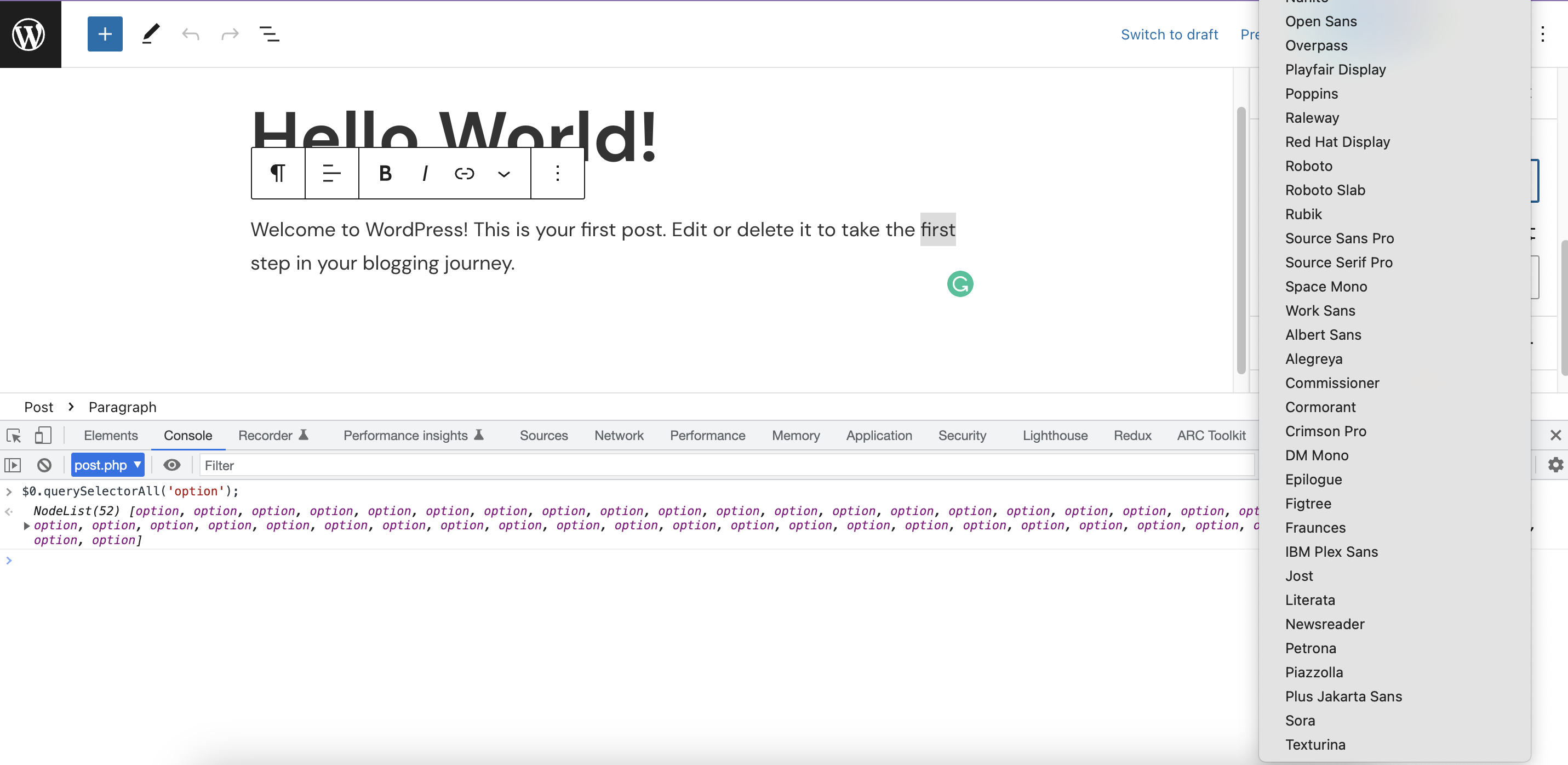The image size is (1568, 765).
Task: Click the Link icon in block toolbar
Action: click(x=464, y=174)
